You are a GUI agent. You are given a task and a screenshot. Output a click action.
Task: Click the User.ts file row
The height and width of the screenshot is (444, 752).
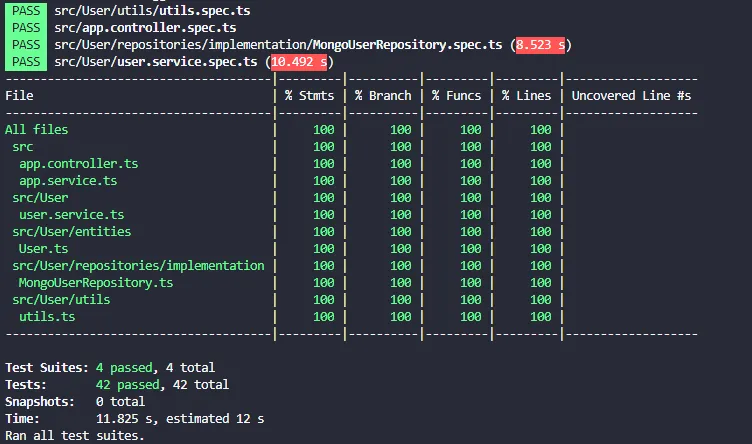(x=43, y=249)
